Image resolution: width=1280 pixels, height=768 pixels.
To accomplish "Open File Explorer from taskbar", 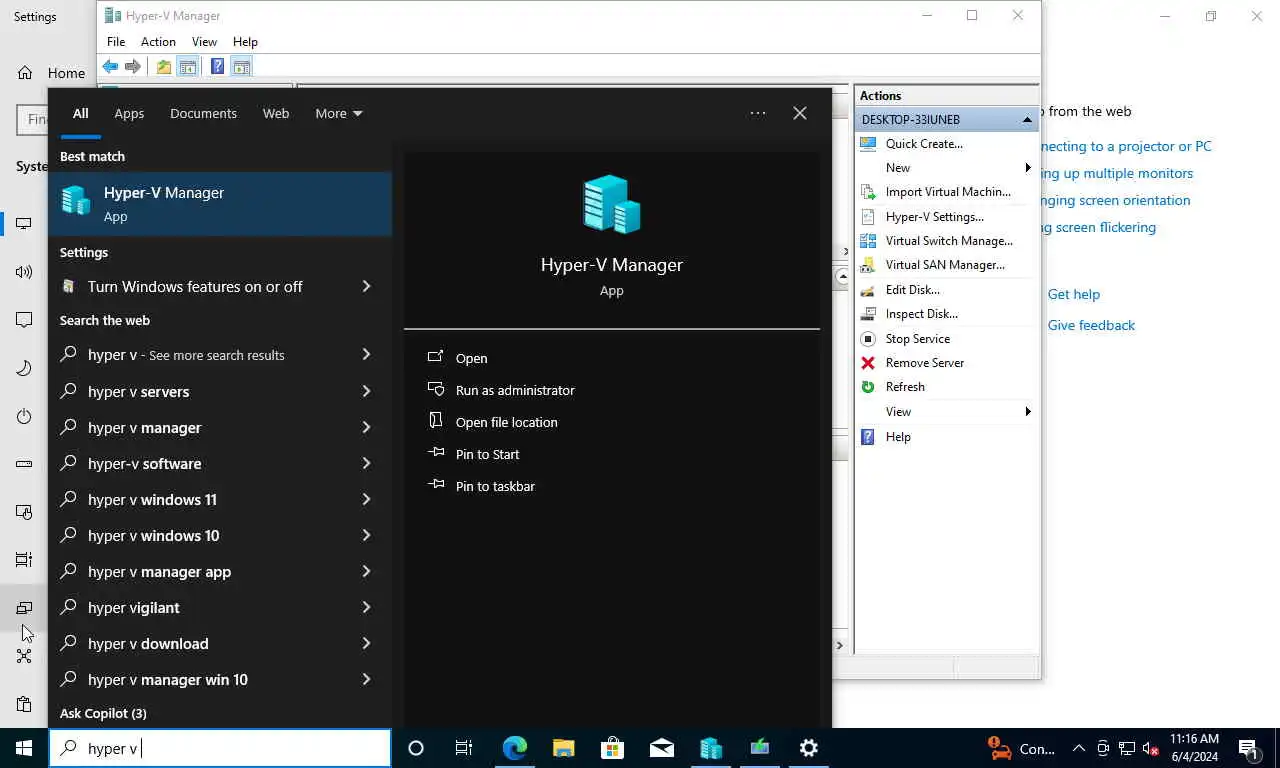I will pos(564,748).
